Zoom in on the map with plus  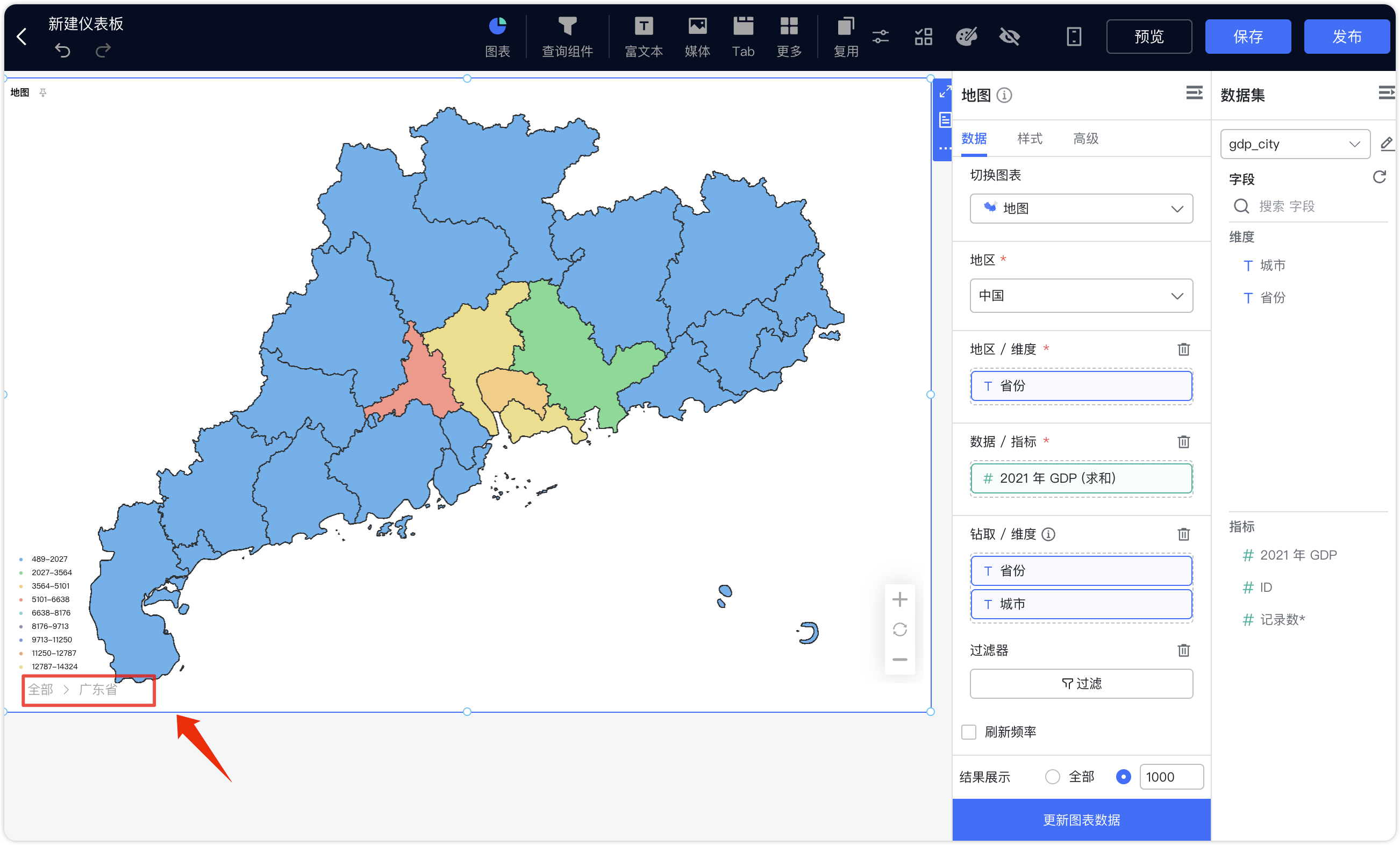899,599
